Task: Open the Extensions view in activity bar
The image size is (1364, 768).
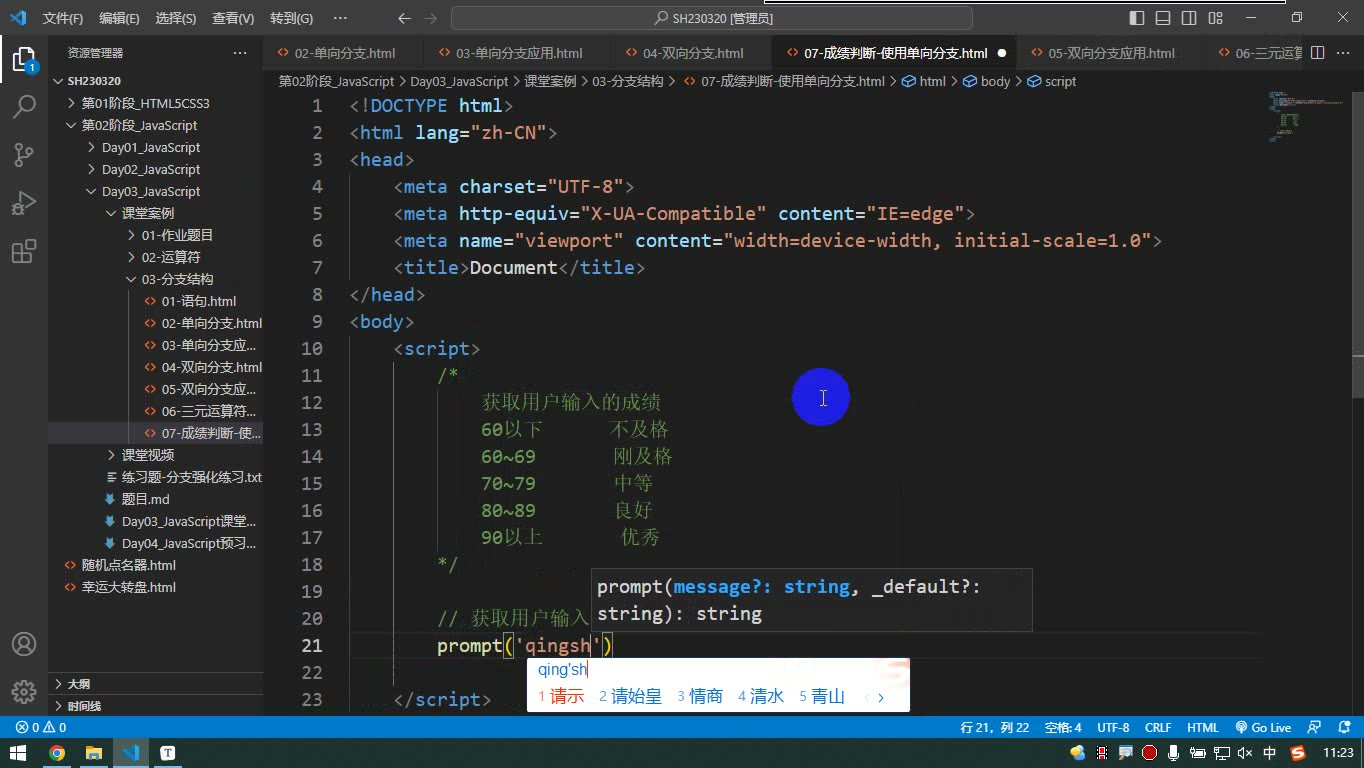Action: point(24,250)
